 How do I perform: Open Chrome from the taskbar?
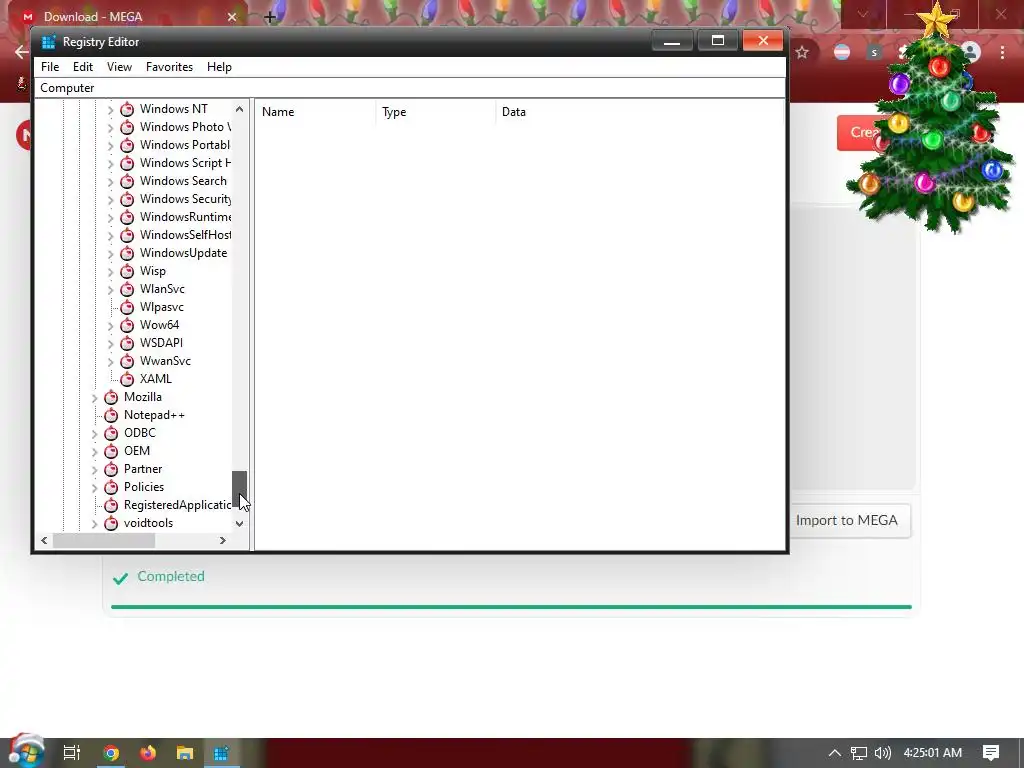point(111,753)
